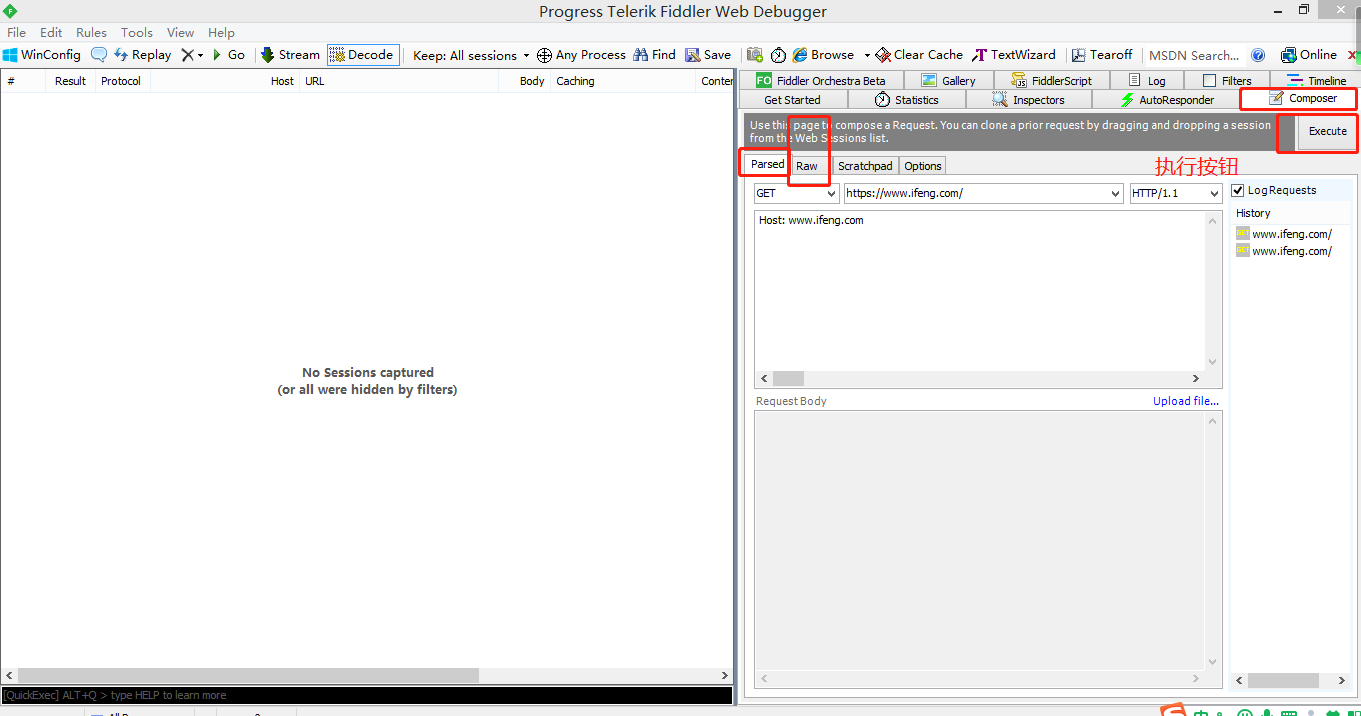Click inside the request headers box
This screenshot has height=716, width=1361.
coord(980,291)
